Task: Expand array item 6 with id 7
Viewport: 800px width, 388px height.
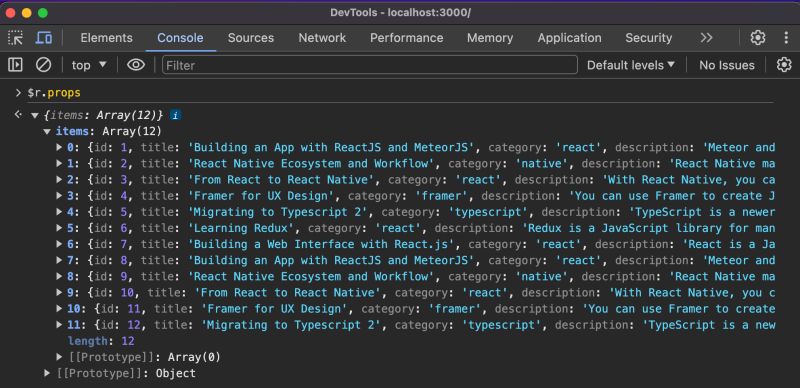Action: pos(60,244)
